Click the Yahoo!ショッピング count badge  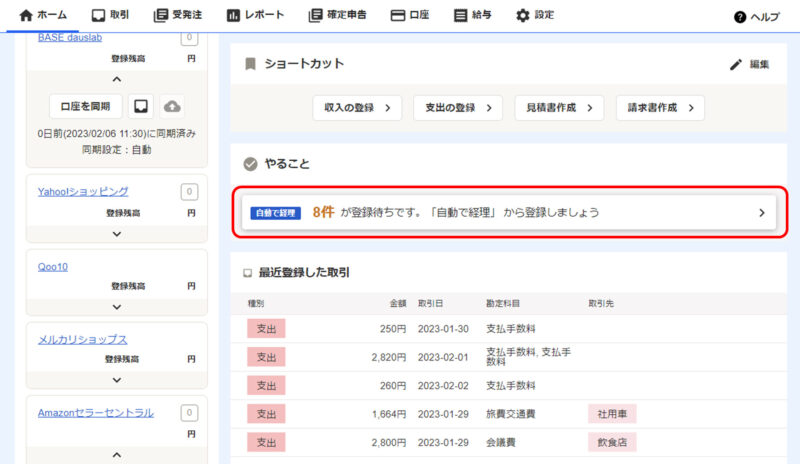pos(189,192)
